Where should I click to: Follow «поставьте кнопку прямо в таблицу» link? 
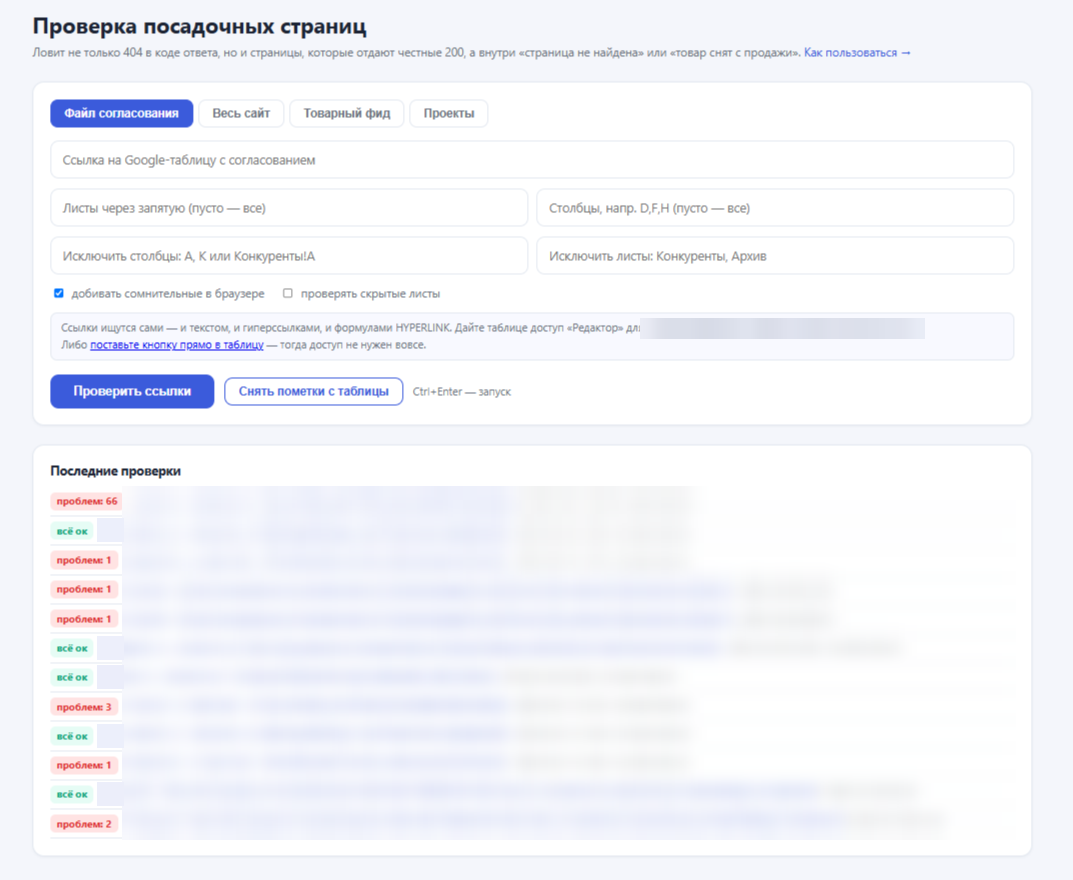point(177,345)
